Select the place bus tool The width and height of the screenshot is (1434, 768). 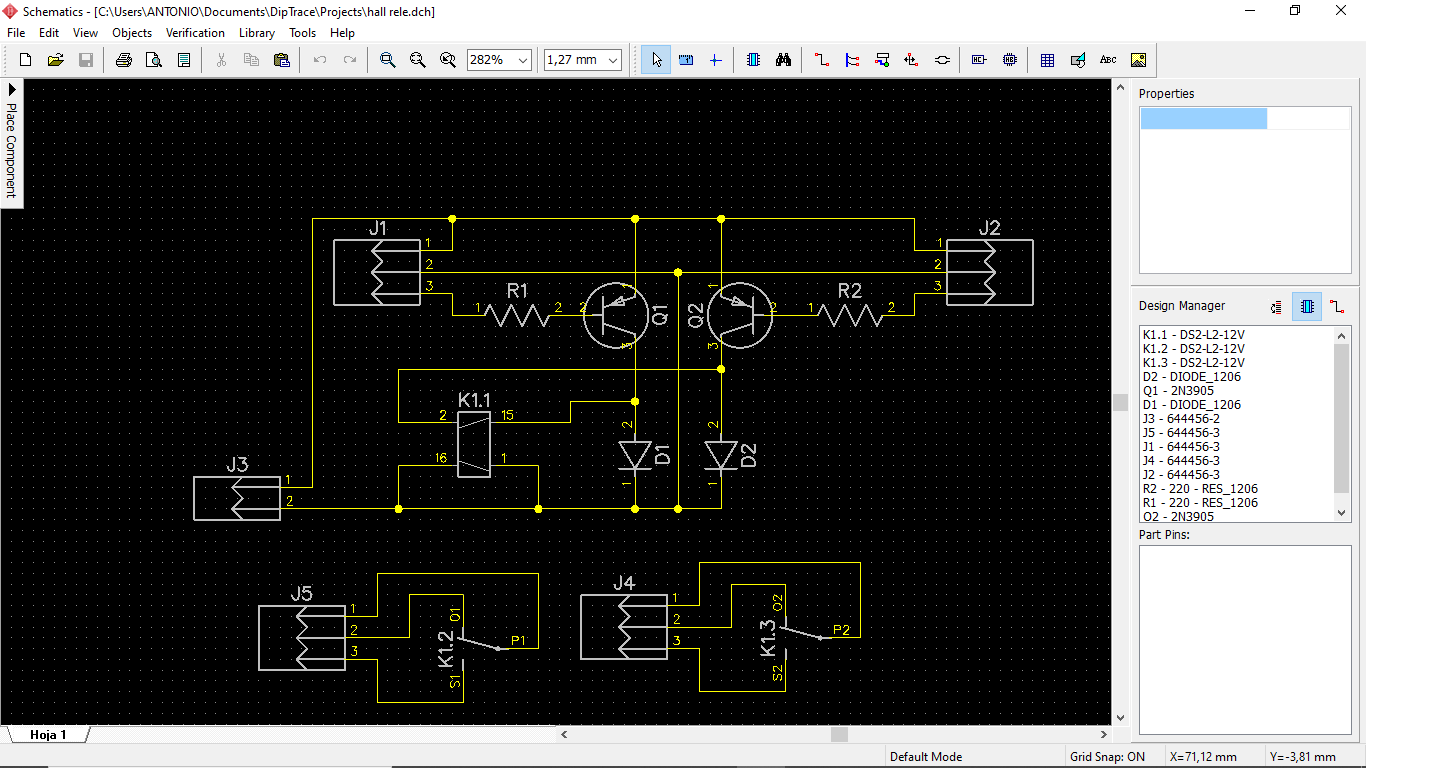point(852,60)
